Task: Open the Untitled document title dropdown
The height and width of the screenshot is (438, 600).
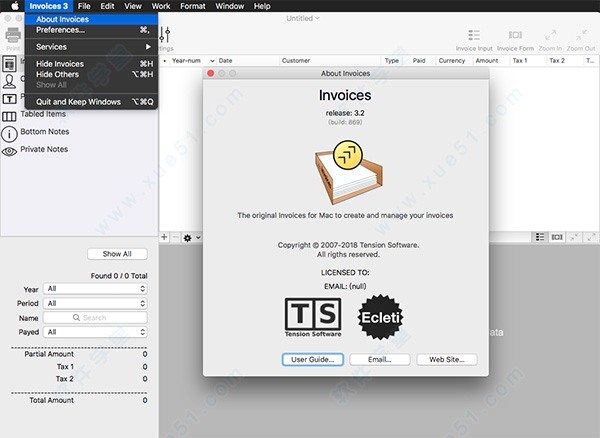Action: [303, 18]
